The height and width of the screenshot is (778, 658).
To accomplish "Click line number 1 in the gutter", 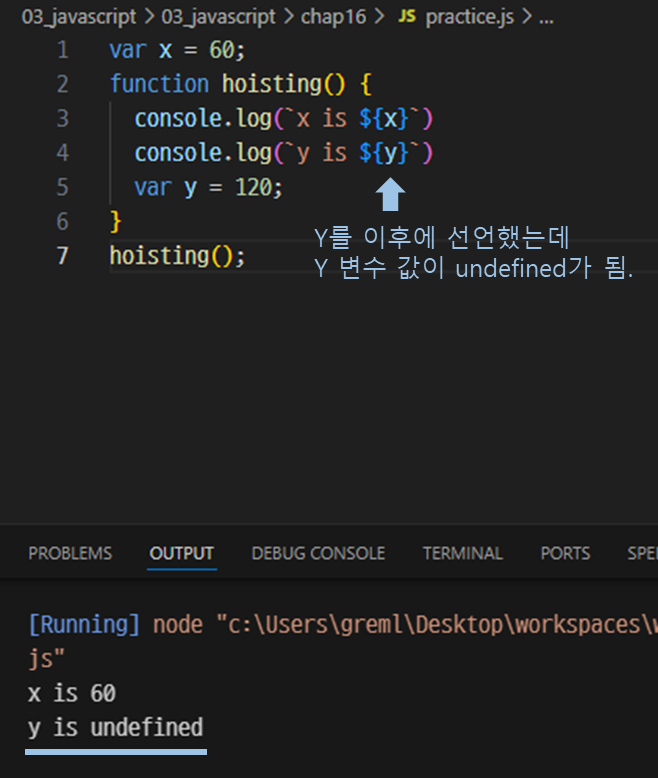I will point(63,50).
